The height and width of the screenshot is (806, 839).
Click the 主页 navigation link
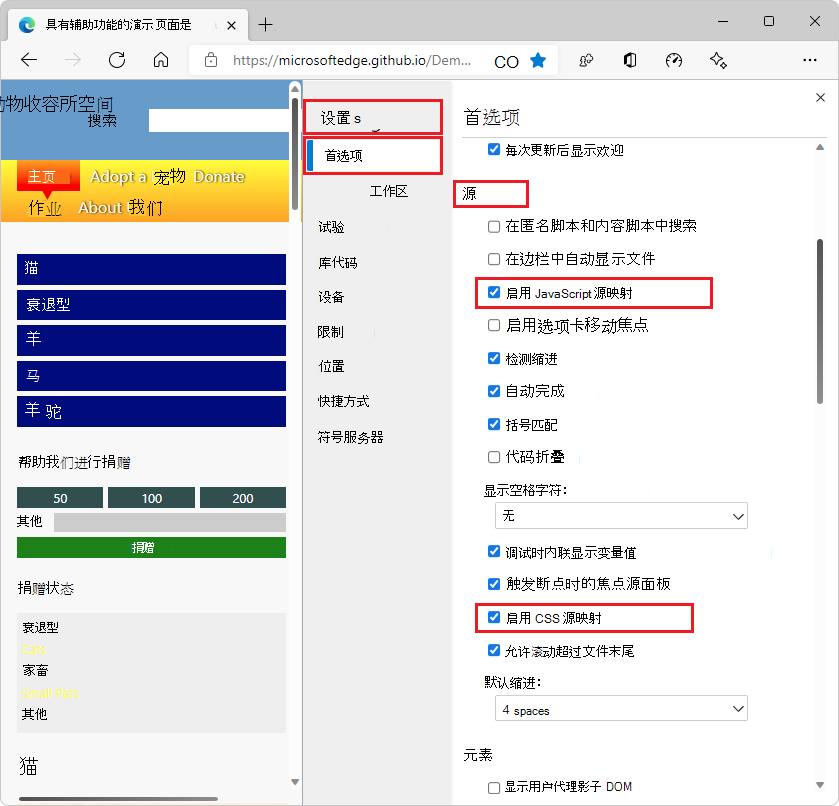[48, 176]
